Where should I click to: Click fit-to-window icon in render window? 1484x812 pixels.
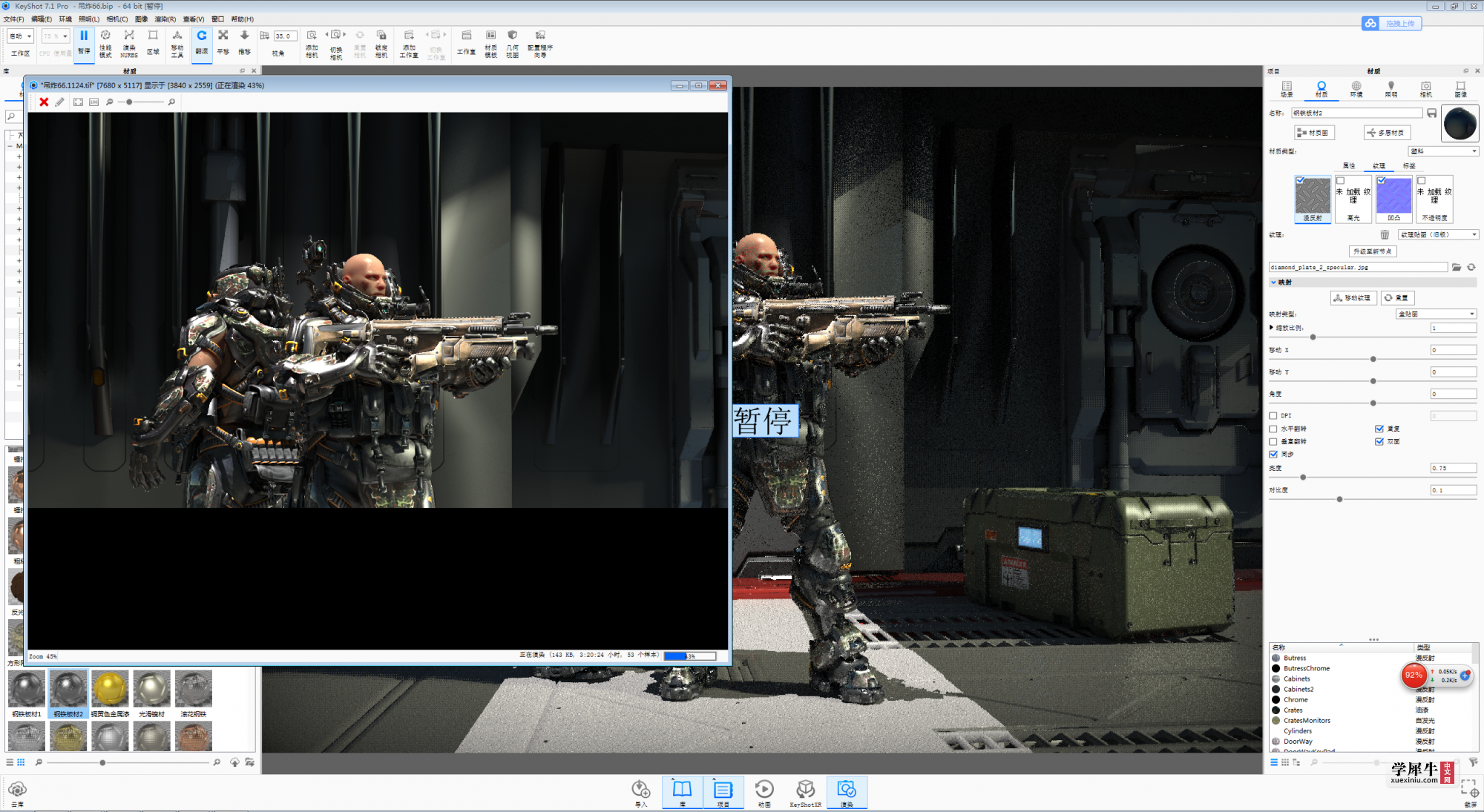pos(78,102)
